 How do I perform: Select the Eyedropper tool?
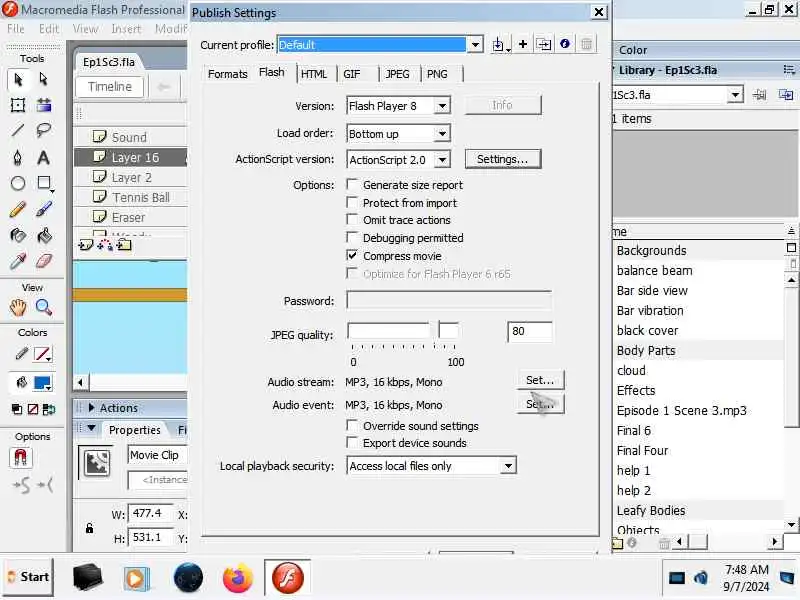[18, 261]
